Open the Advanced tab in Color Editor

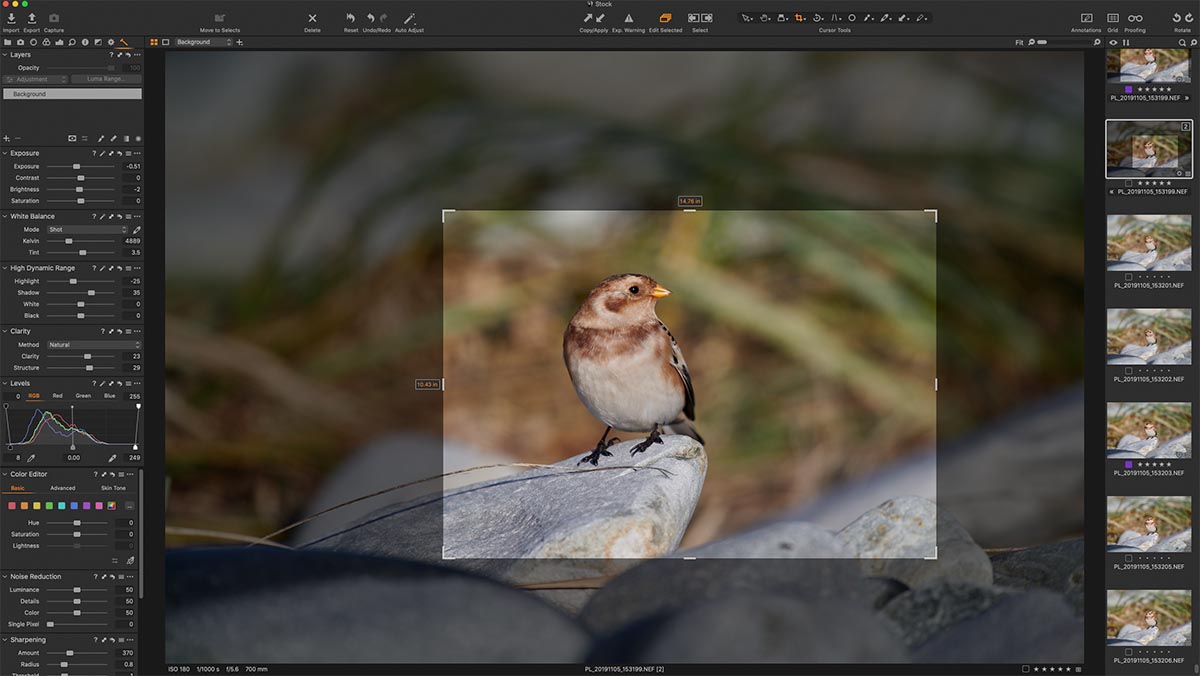(63, 488)
